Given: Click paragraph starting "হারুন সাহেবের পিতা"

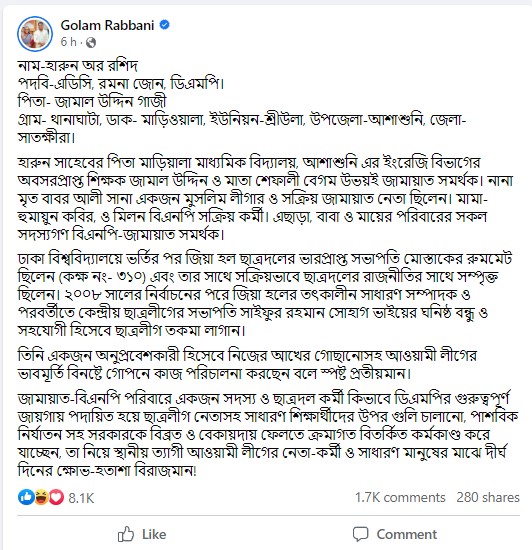Looking at the screenshot, I should click(x=265, y=198).
